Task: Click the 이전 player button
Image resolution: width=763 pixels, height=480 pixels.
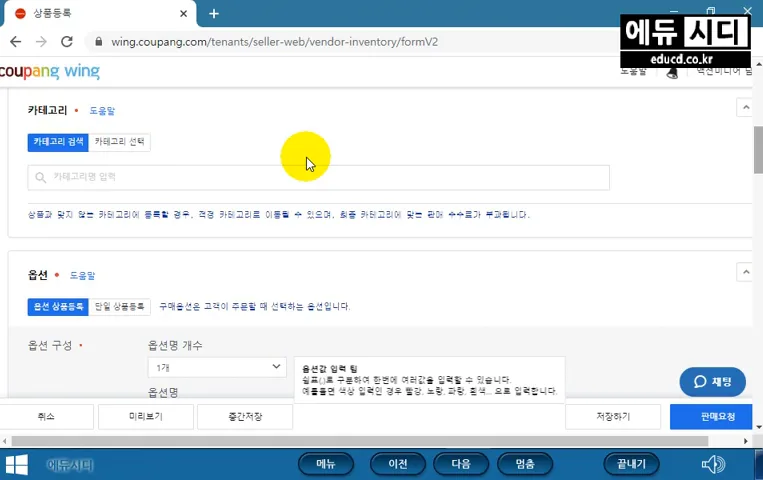Action: click(x=398, y=464)
